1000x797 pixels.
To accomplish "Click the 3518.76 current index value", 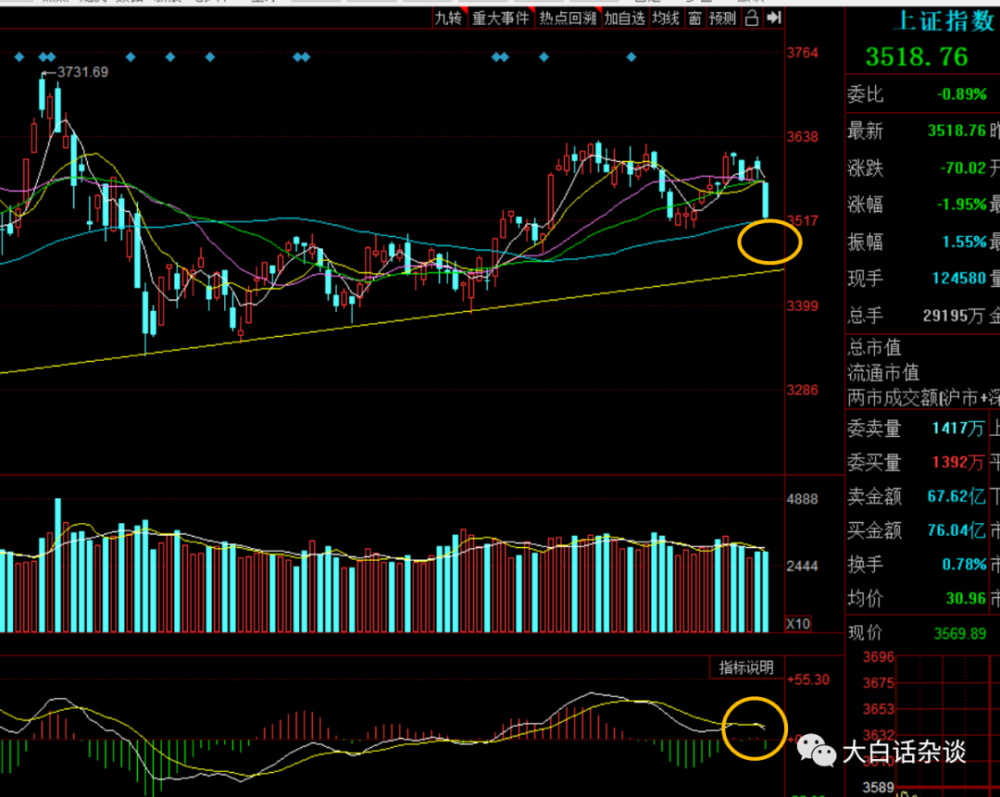I will coord(917,56).
